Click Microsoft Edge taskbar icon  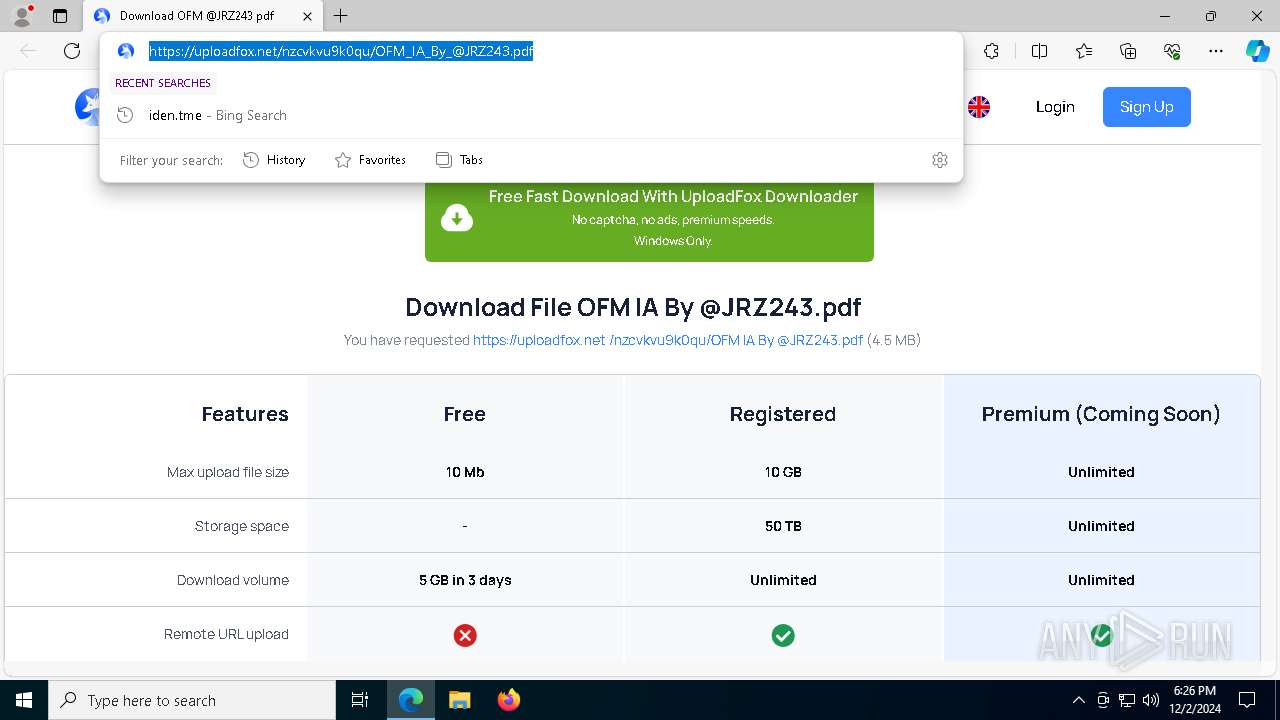tap(411, 700)
